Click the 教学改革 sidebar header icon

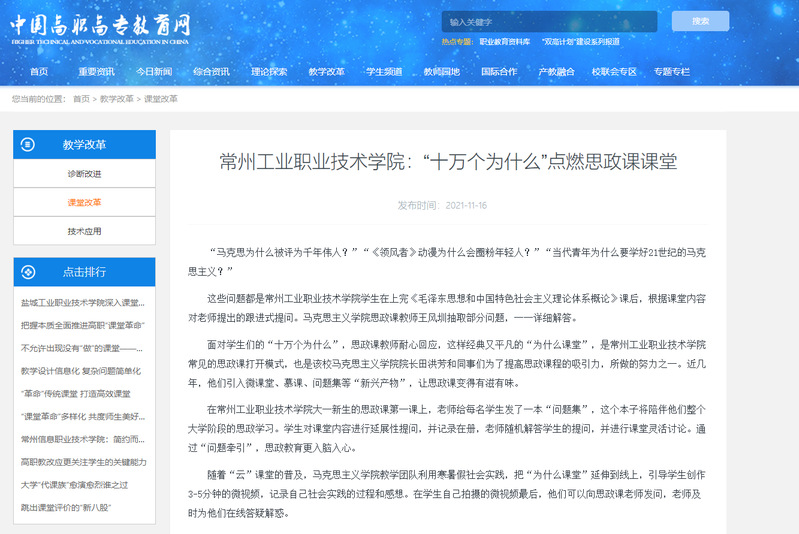pos(27,144)
